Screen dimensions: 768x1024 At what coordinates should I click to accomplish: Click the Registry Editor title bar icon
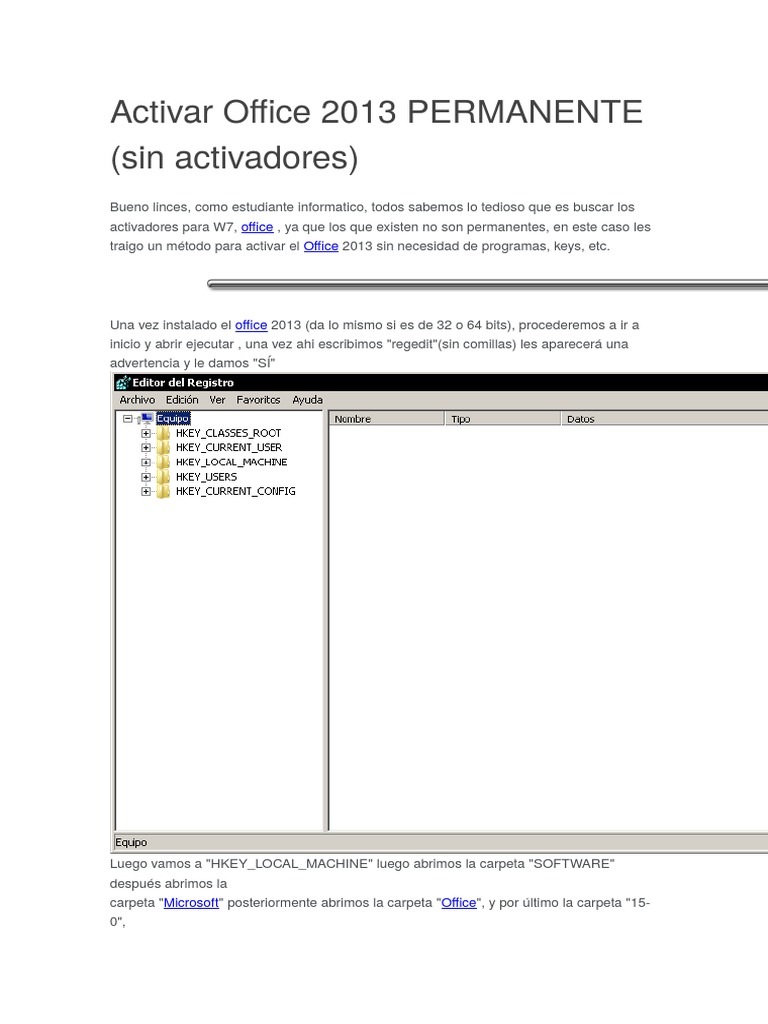[x=123, y=383]
